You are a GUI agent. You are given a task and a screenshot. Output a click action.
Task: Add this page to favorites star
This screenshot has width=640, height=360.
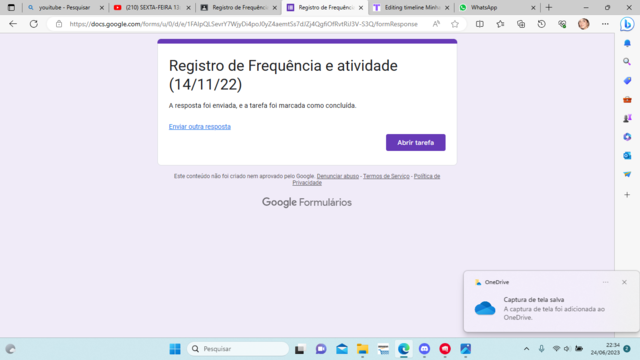tap(455, 24)
